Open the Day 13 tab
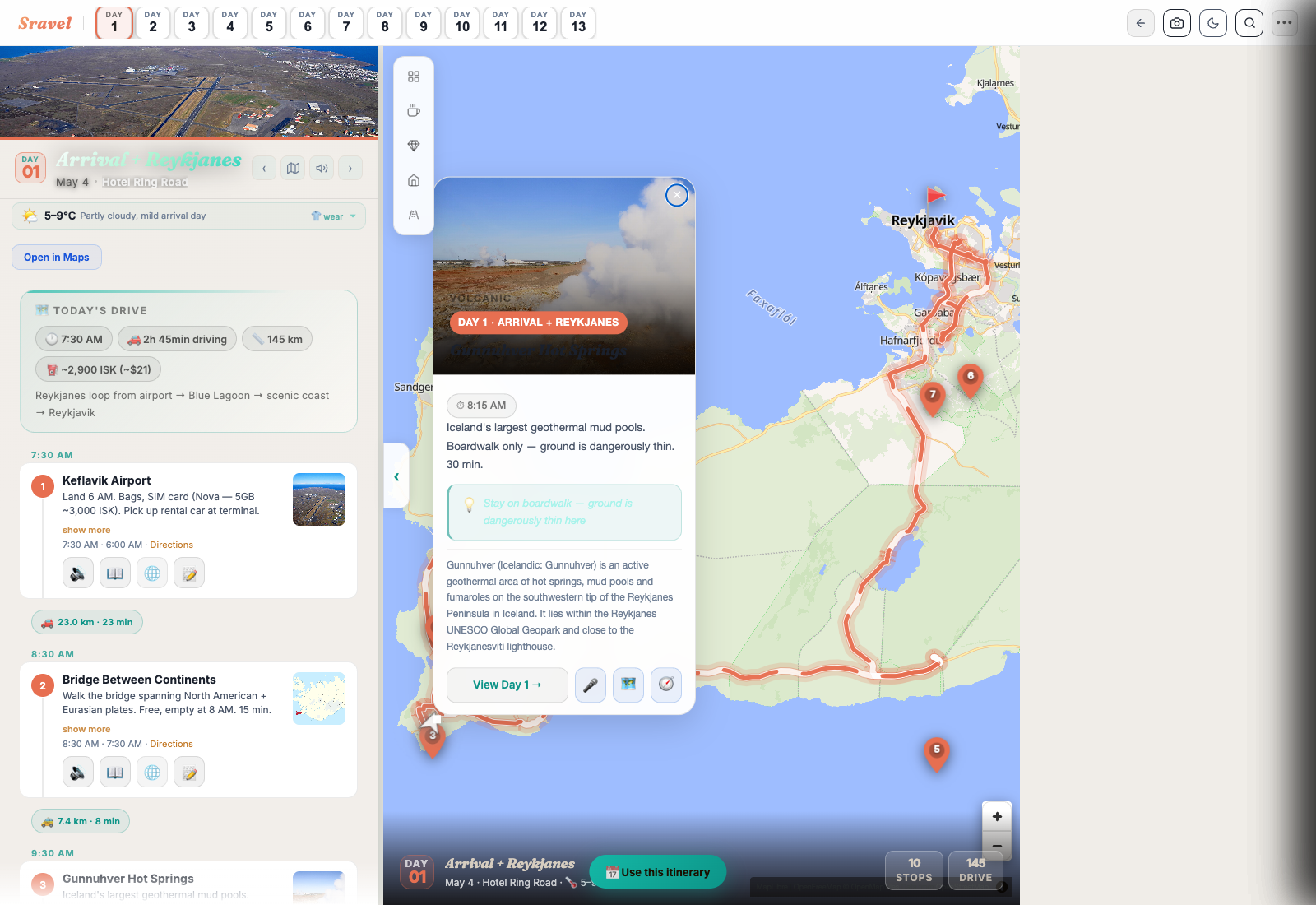This screenshot has height=905, width=1316. coord(578,23)
